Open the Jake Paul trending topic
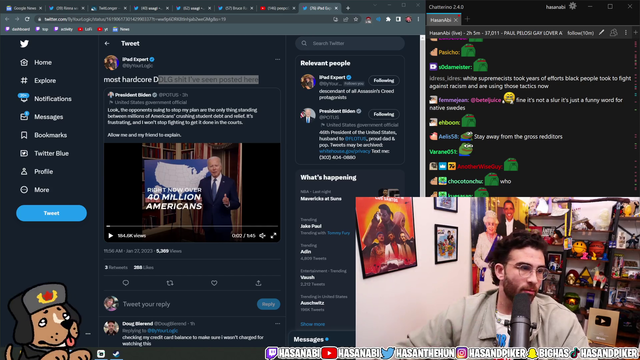This screenshot has height=360, width=640. pos(311,226)
